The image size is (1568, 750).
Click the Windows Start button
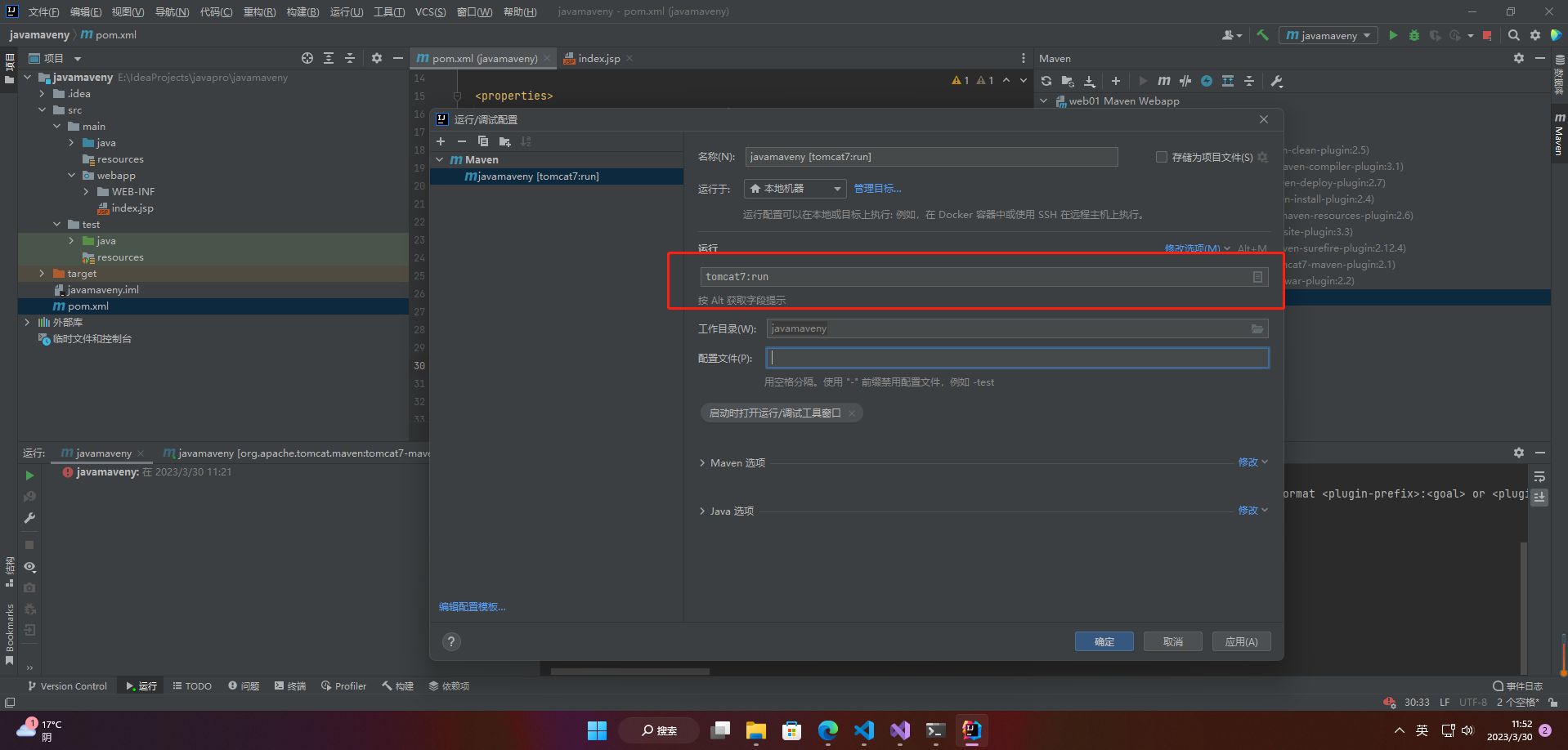598,730
